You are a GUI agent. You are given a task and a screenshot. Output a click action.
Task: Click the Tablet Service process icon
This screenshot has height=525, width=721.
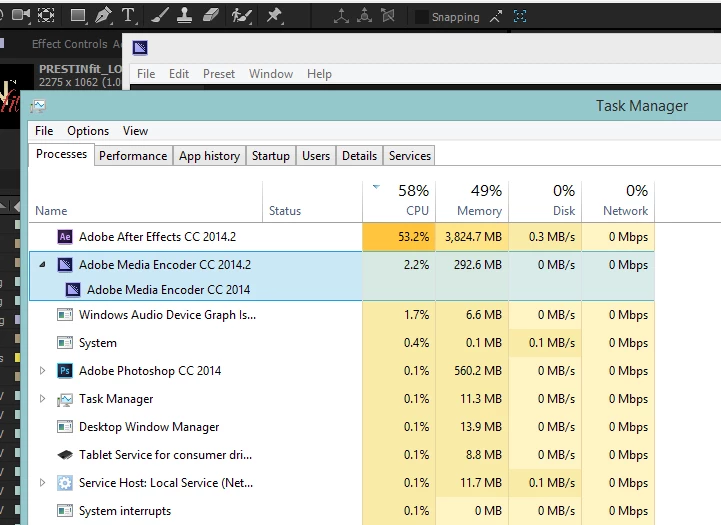point(65,455)
